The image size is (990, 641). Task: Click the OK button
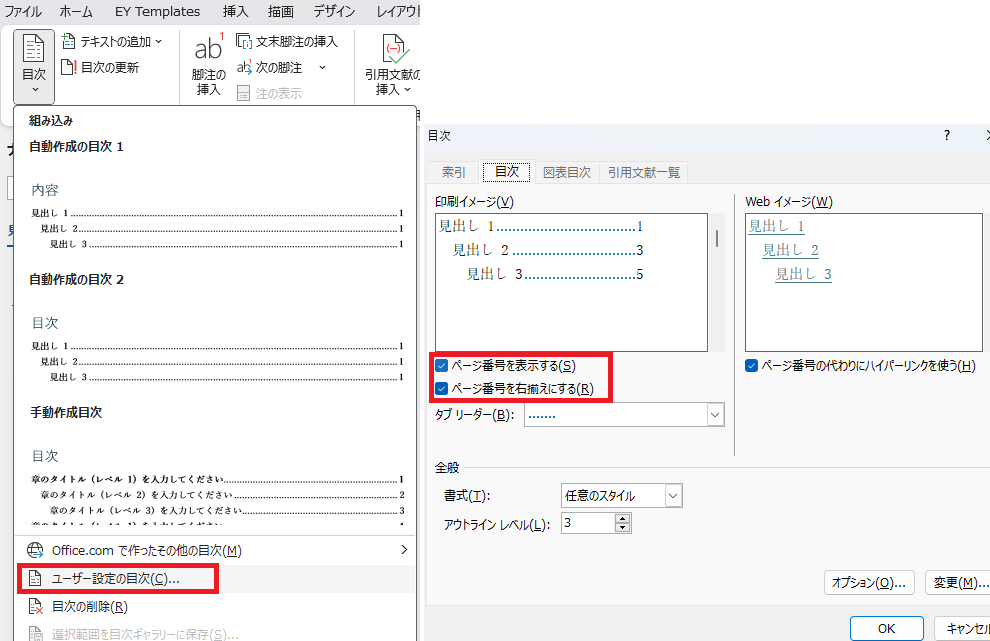point(886,628)
